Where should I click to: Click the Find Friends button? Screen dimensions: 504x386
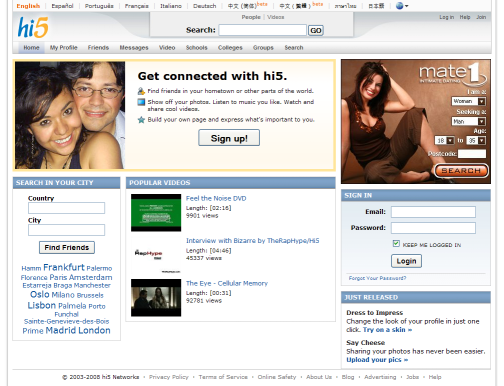point(67,247)
